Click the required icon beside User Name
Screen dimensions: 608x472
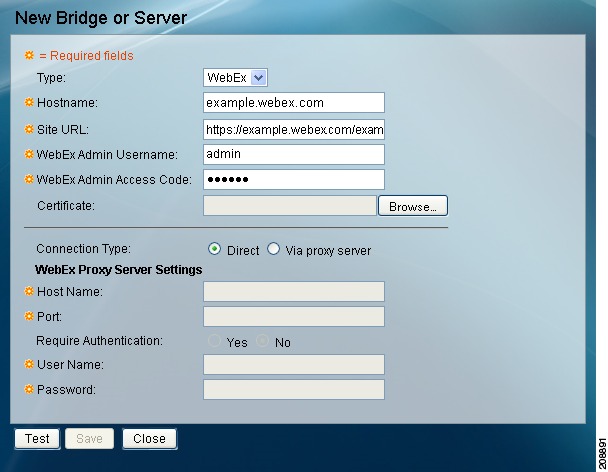(x=29, y=364)
